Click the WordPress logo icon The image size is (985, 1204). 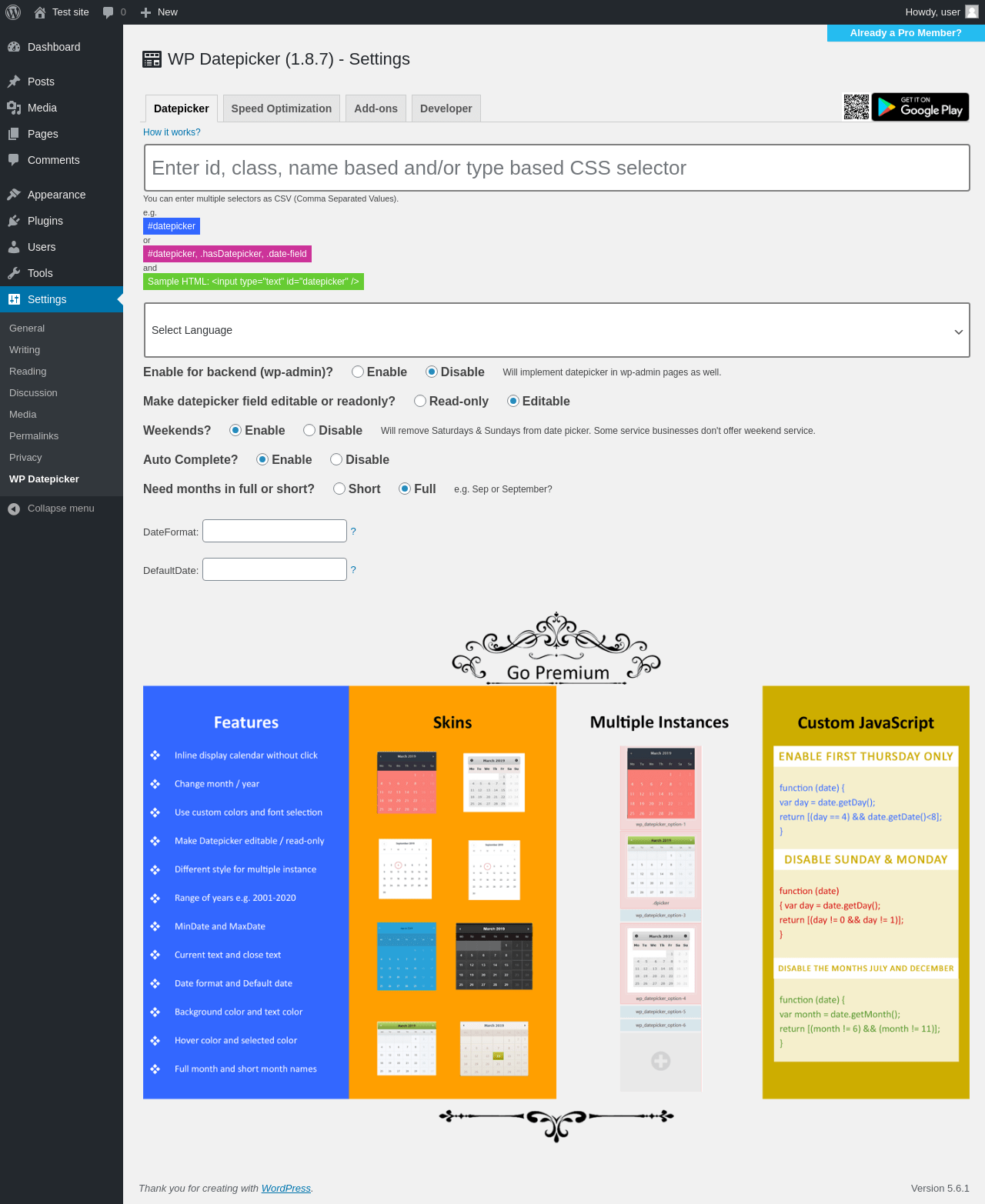[x=13, y=12]
